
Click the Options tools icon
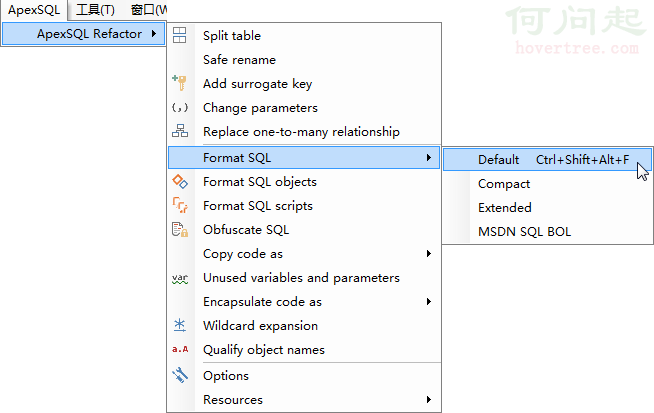pyautogui.click(x=180, y=375)
